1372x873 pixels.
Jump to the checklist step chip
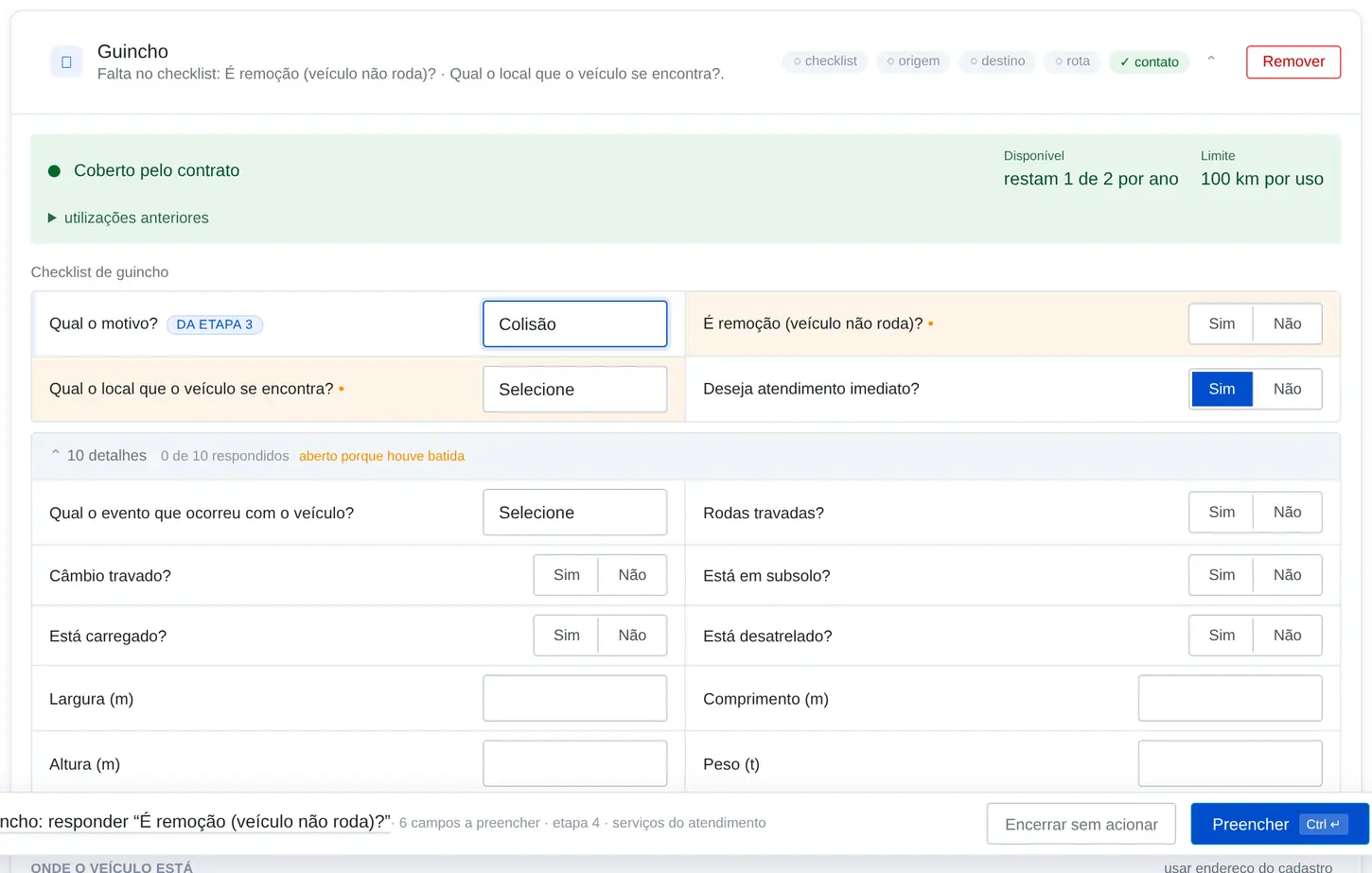[825, 61]
